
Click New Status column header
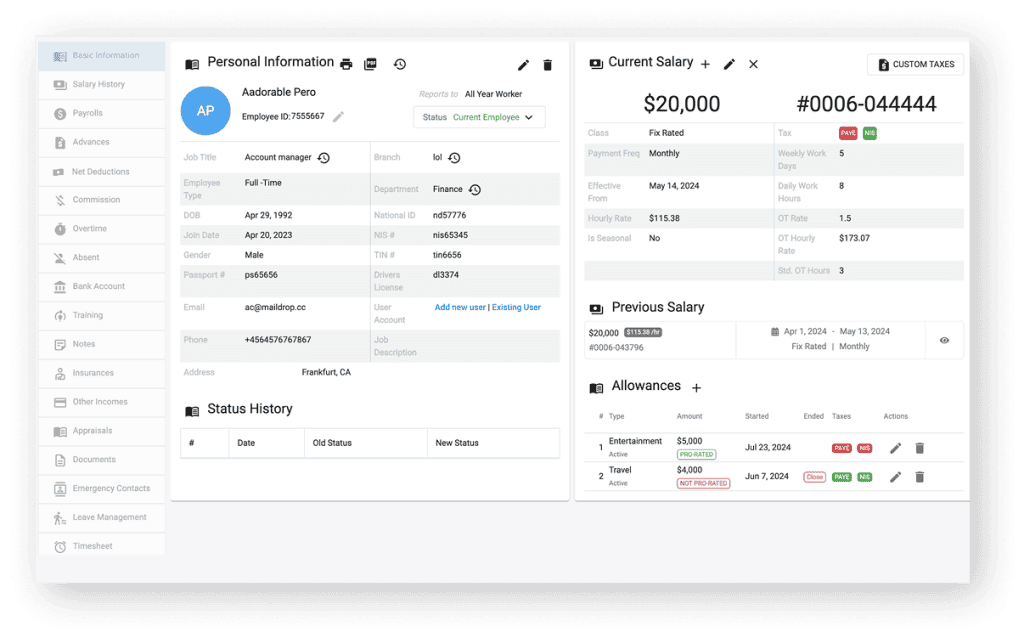point(457,443)
